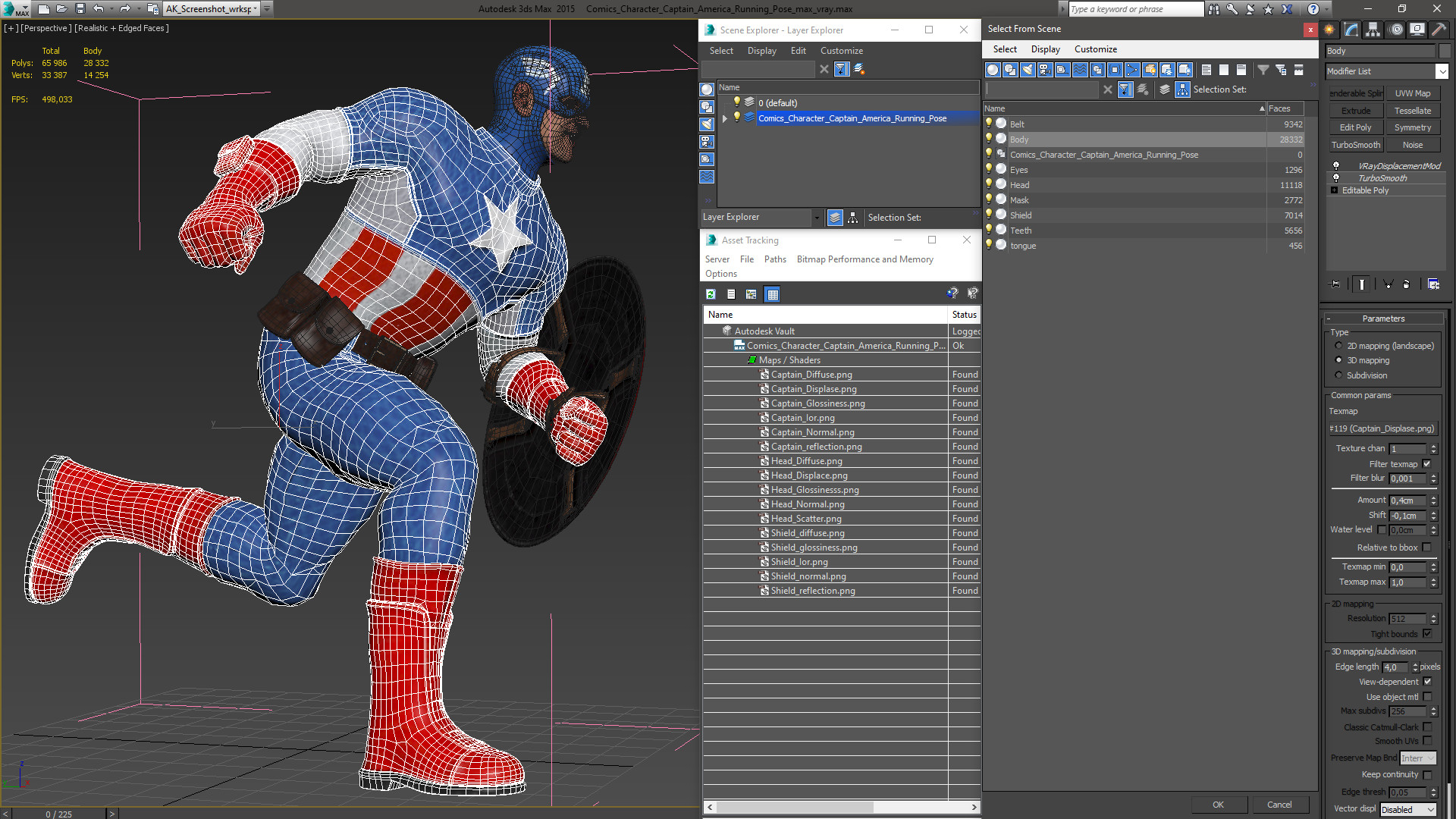
Task: Click Sort by Hierarchy icon in Layer Explorer footer
Action: click(x=853, y=218)
